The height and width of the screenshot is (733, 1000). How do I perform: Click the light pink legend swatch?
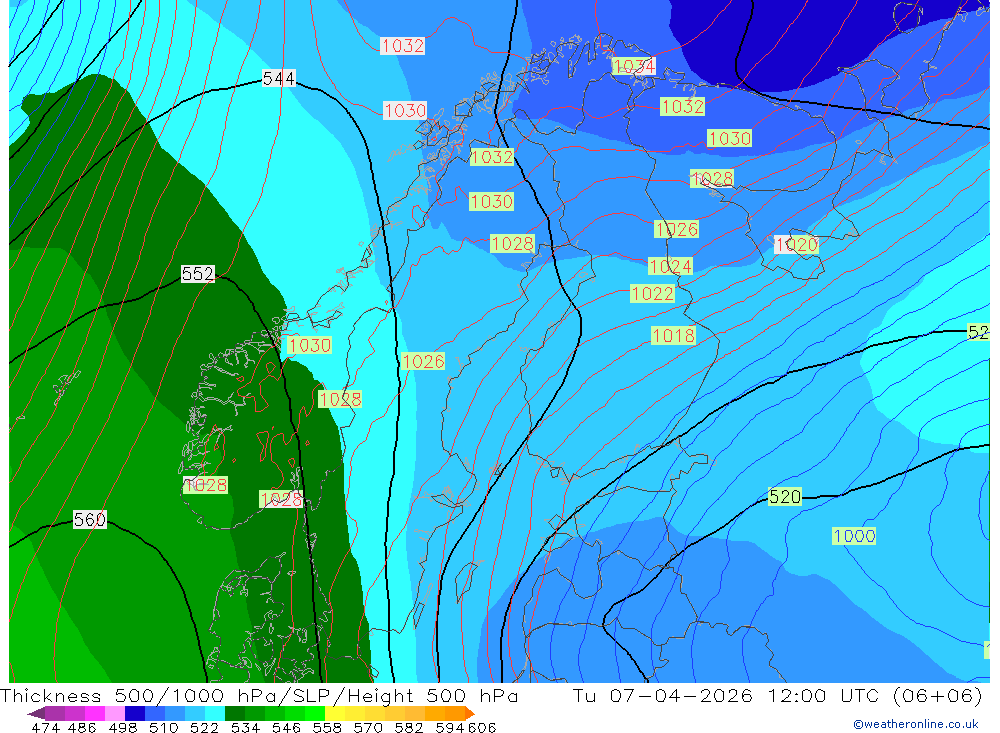point(115,713)
